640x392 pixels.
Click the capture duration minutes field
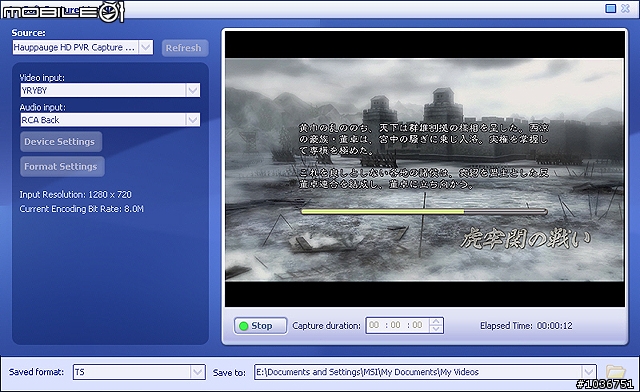(x=396, y=325)
